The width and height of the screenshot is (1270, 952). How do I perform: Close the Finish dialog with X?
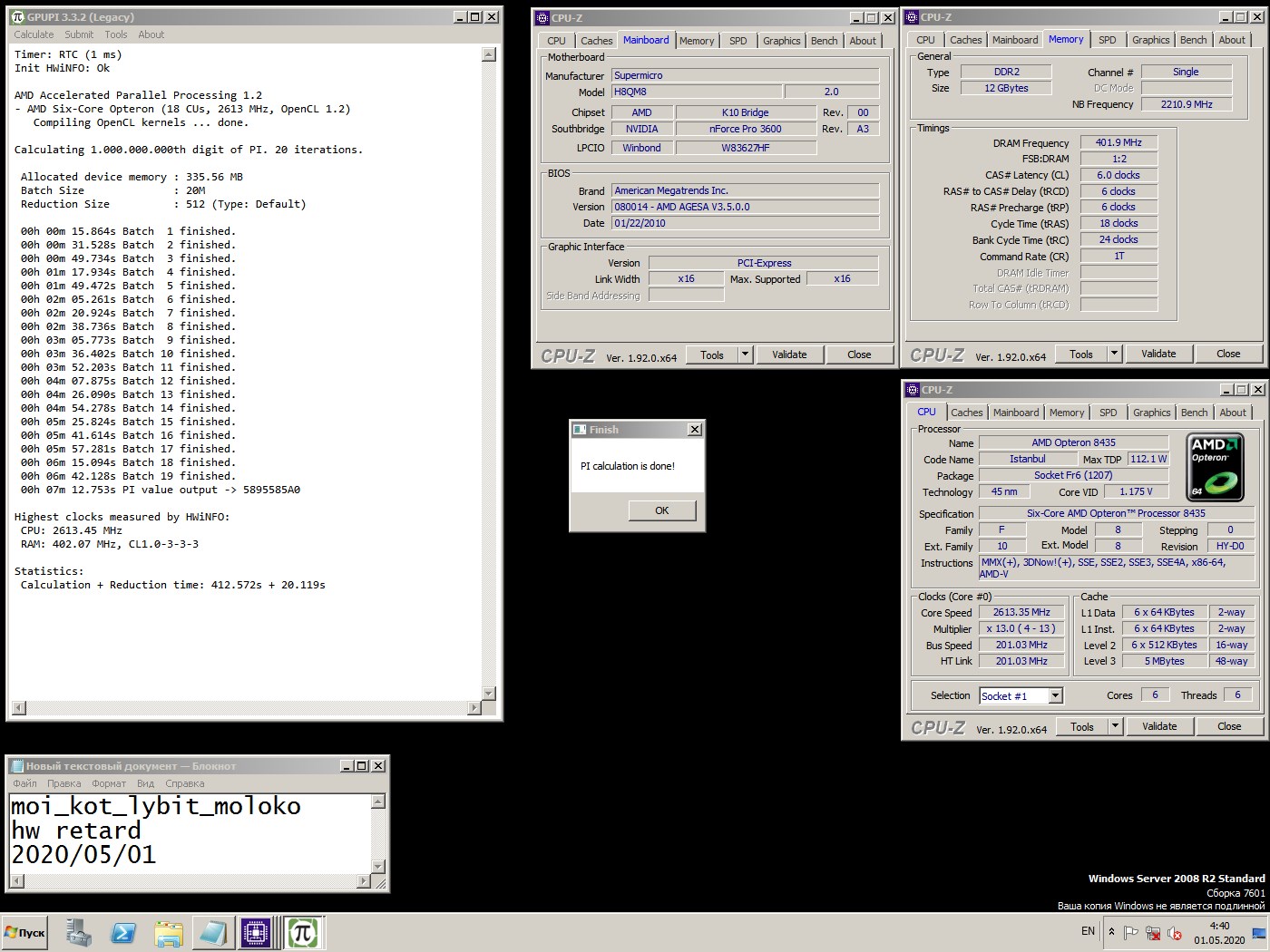(x=695, y=430)
